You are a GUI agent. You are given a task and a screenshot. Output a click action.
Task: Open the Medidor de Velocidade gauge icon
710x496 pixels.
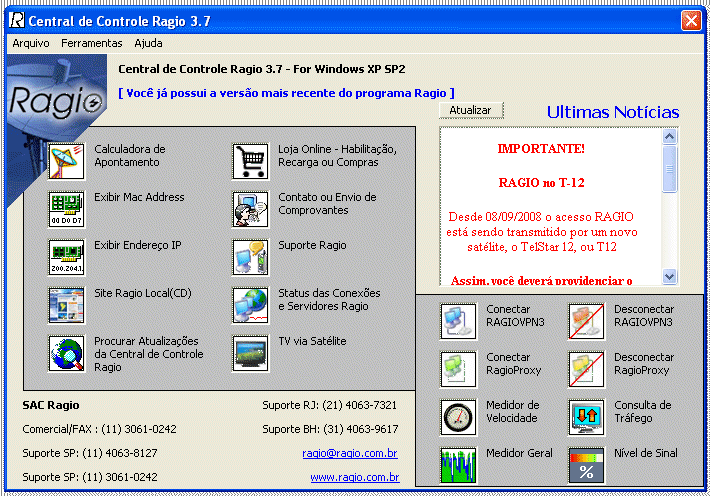(458, 417)
